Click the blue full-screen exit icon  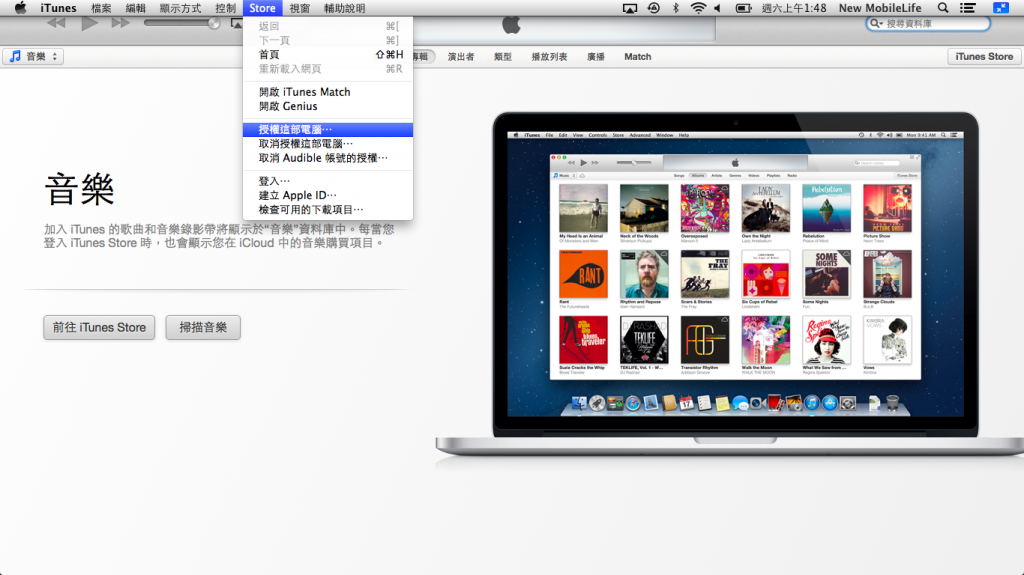click(x=1000, y=8)
